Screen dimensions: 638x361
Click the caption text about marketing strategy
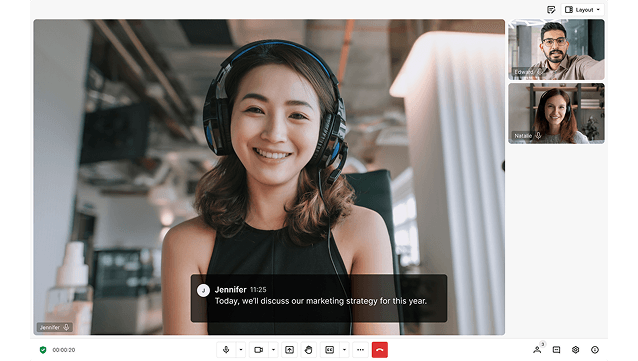[x=321, y=301]
